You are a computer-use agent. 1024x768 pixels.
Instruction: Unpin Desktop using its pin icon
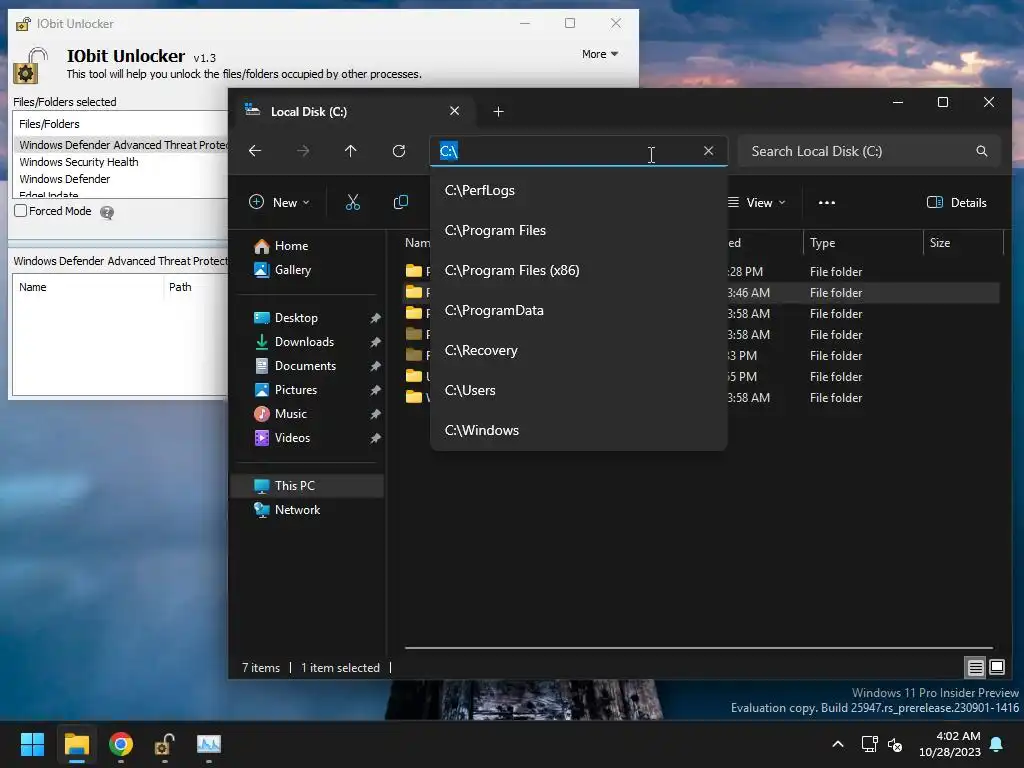click(376, 318)
